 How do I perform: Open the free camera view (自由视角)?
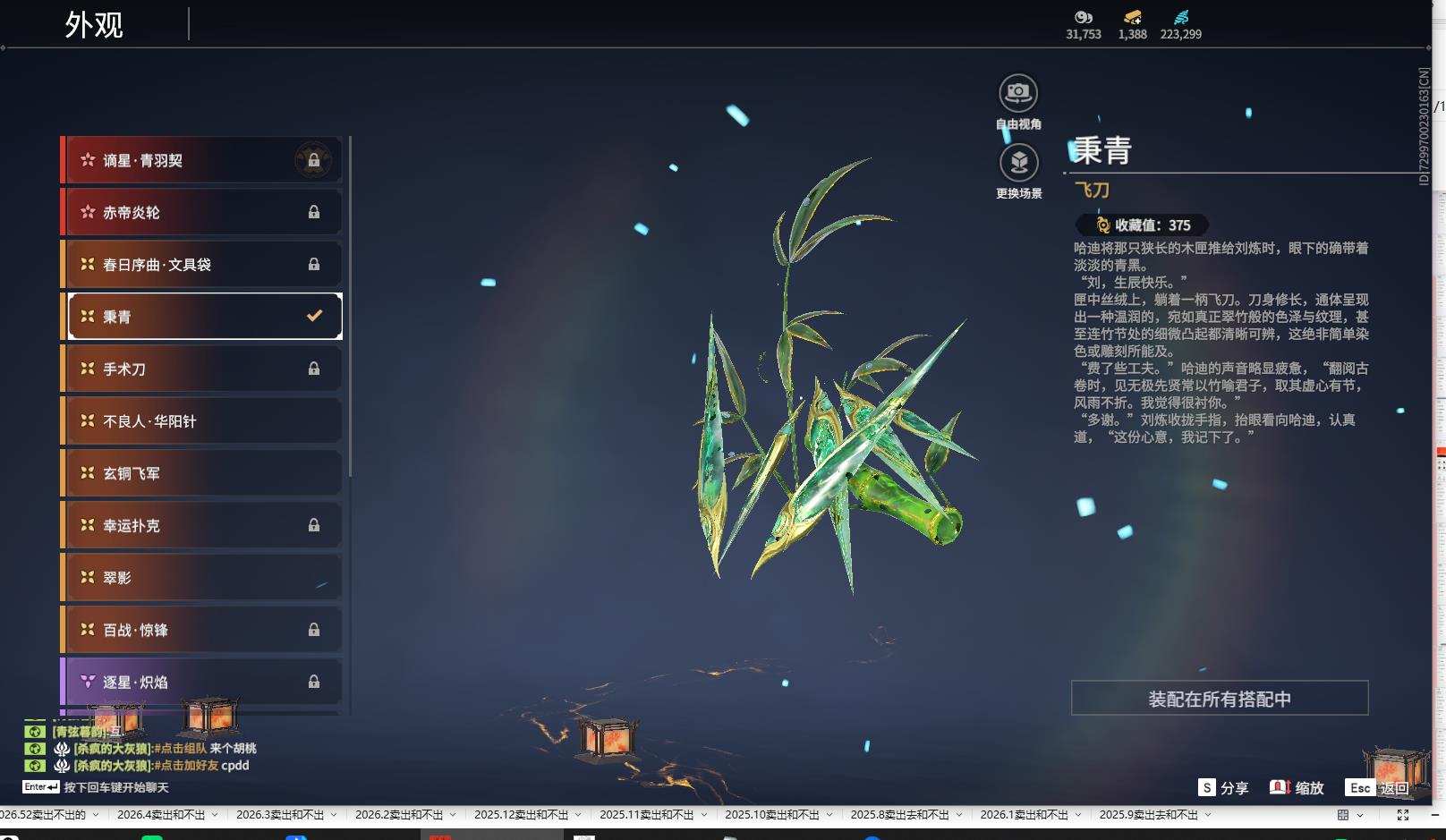click(1018, 93)
